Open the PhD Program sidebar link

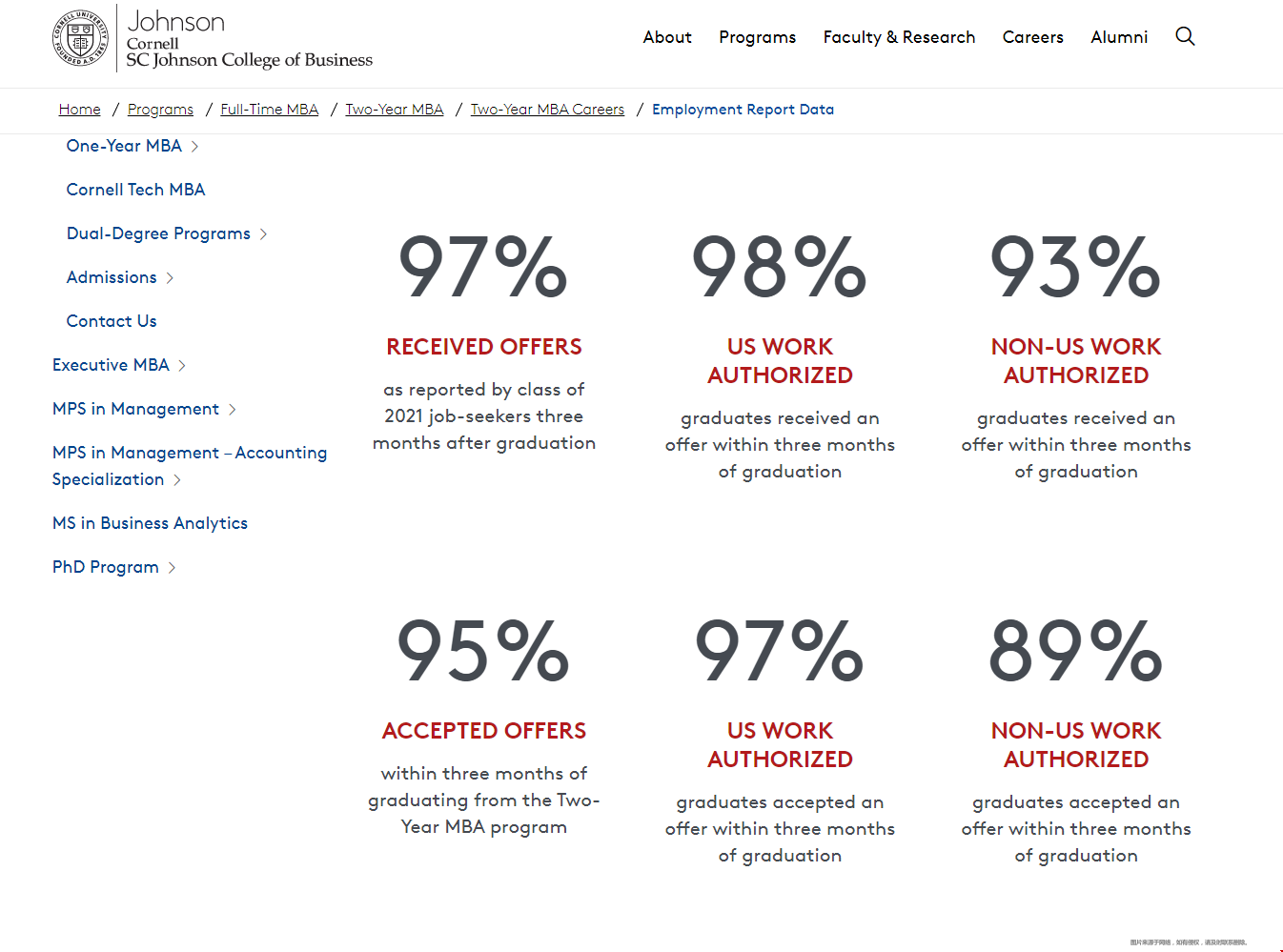pos(106,567)
